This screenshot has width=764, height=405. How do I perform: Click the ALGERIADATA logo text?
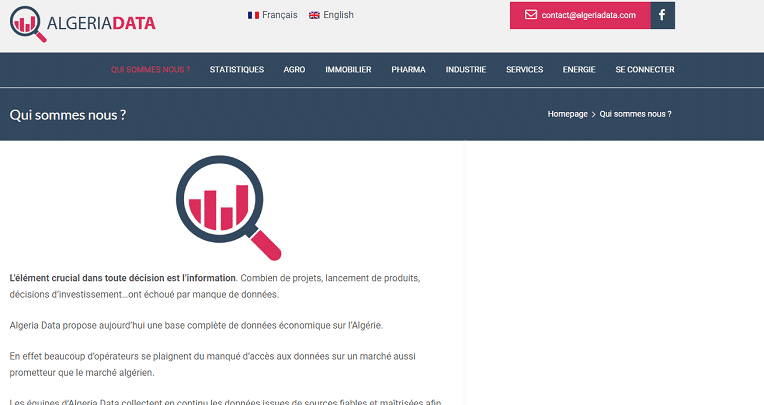(x=100, y=22)
